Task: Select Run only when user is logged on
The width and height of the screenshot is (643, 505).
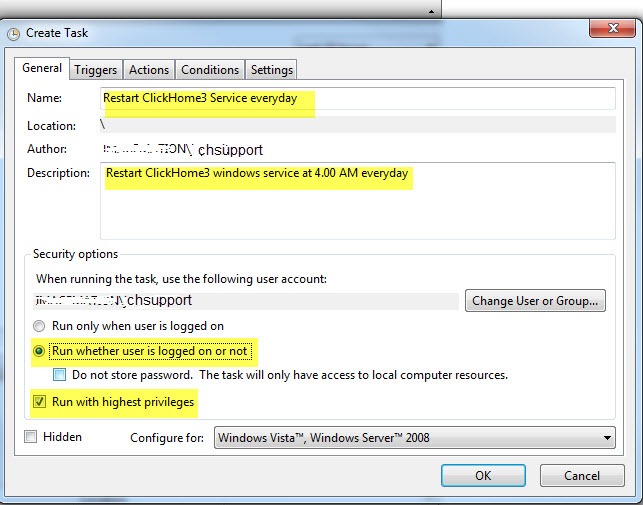Action: pyautogui.click(x=40, y=326)
